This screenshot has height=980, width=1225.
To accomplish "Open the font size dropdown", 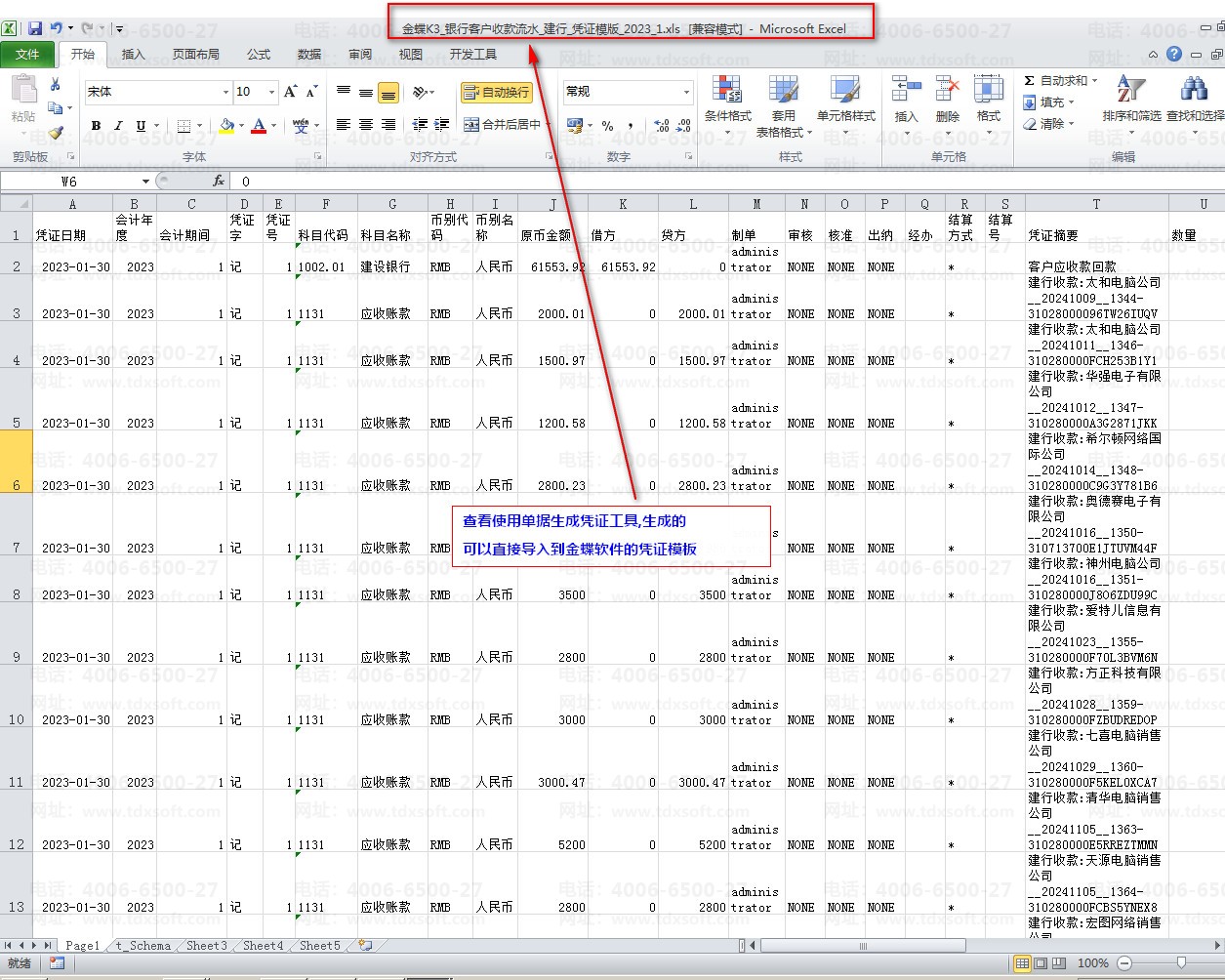I will 270,92.
